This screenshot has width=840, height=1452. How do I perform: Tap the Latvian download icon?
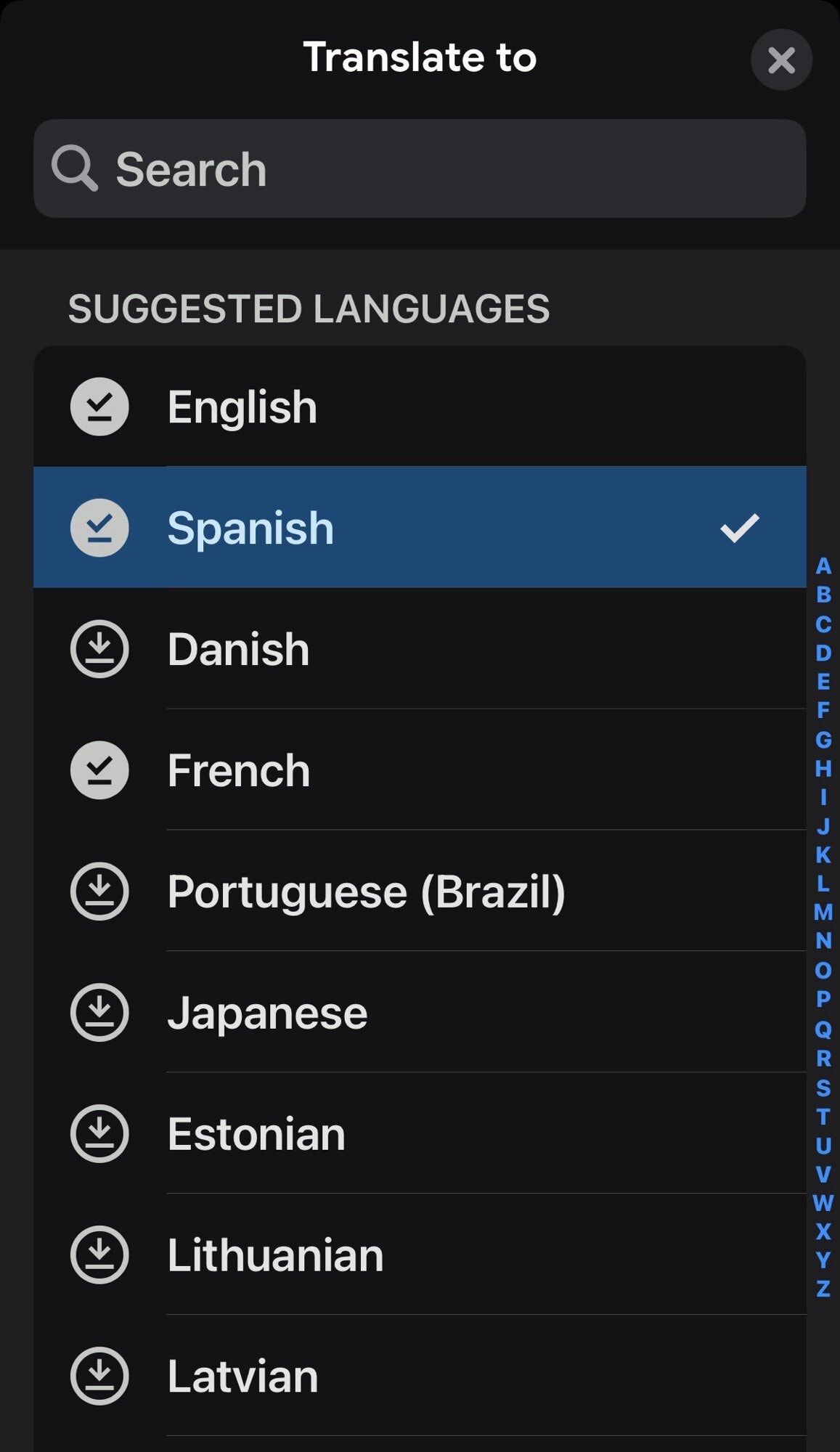pos(99,1376)
